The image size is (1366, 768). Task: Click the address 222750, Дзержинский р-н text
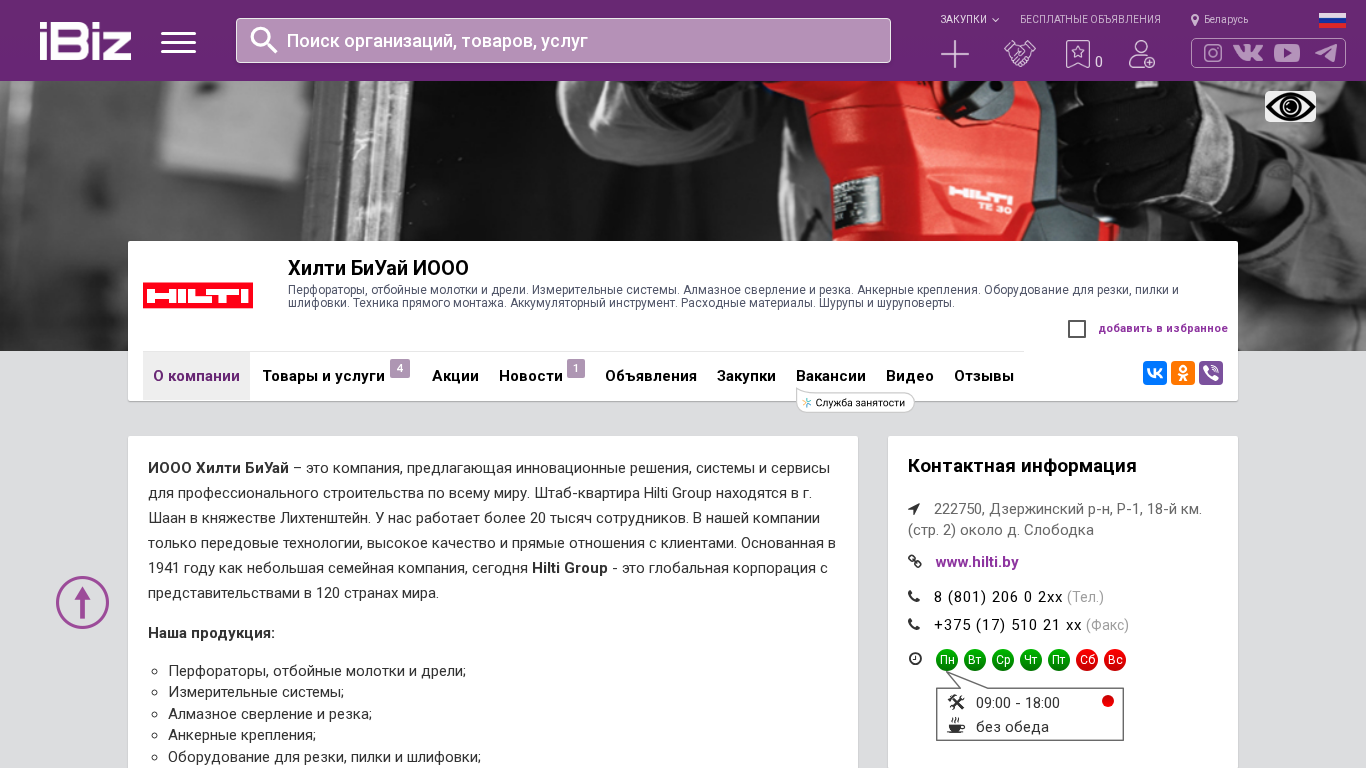point(1055,519)
